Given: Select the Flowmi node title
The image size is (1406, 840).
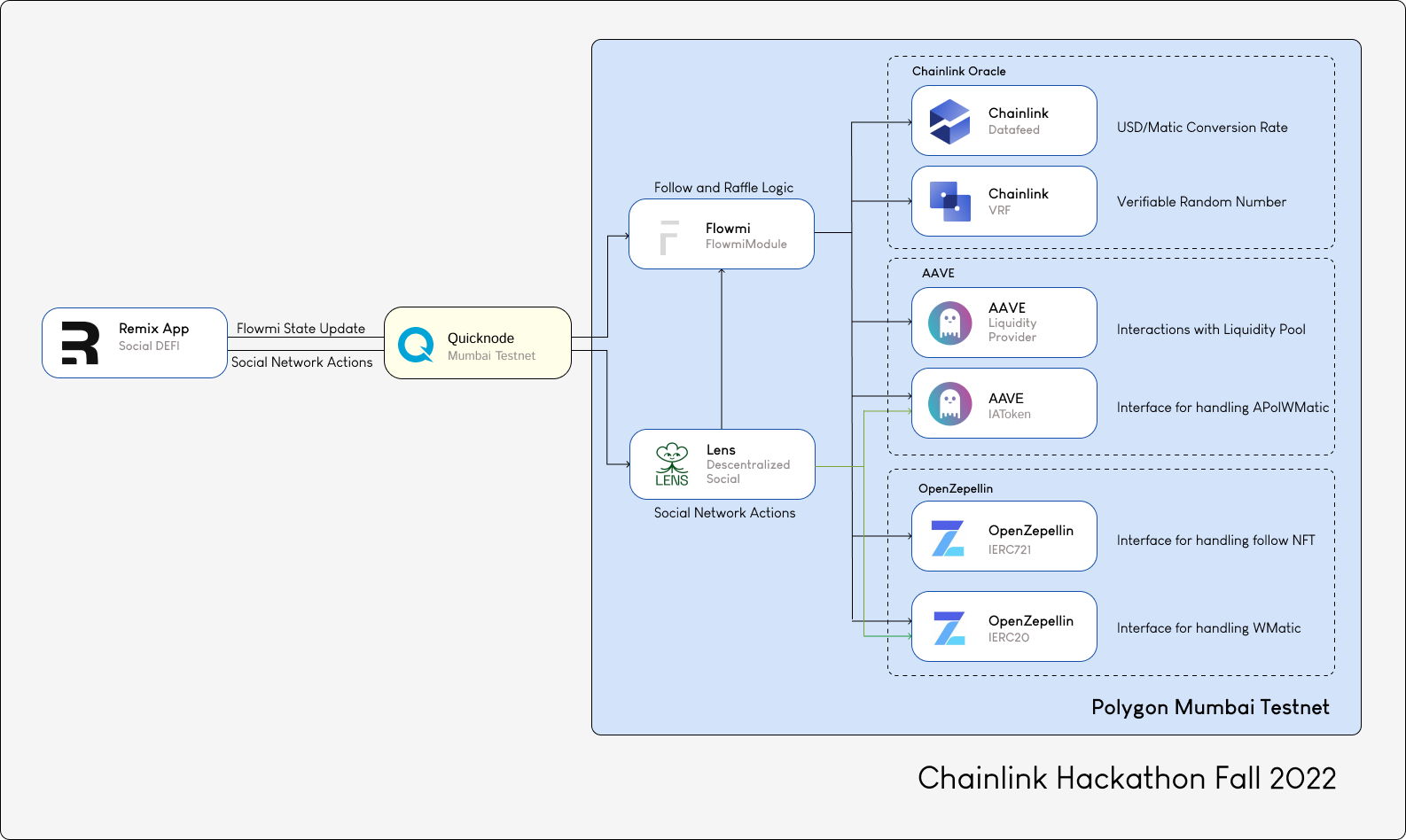Looking at the screenshot, I should pos(728,229).
